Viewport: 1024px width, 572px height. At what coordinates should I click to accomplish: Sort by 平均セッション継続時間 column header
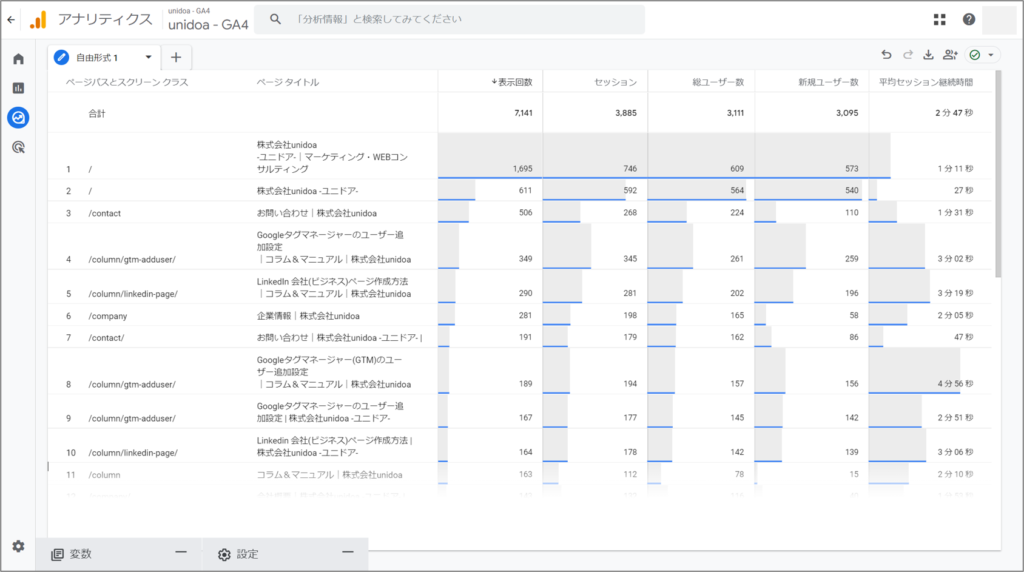pos(925,82)
